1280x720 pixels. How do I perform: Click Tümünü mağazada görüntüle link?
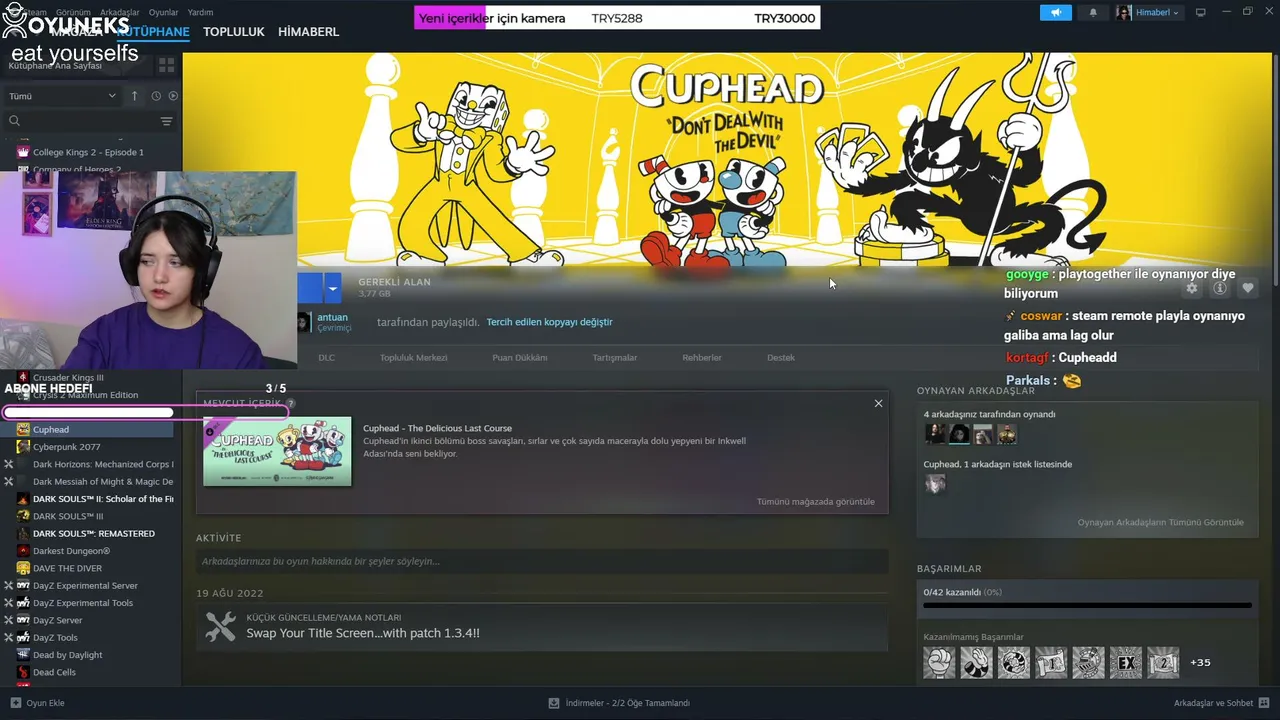coord(816,501)
